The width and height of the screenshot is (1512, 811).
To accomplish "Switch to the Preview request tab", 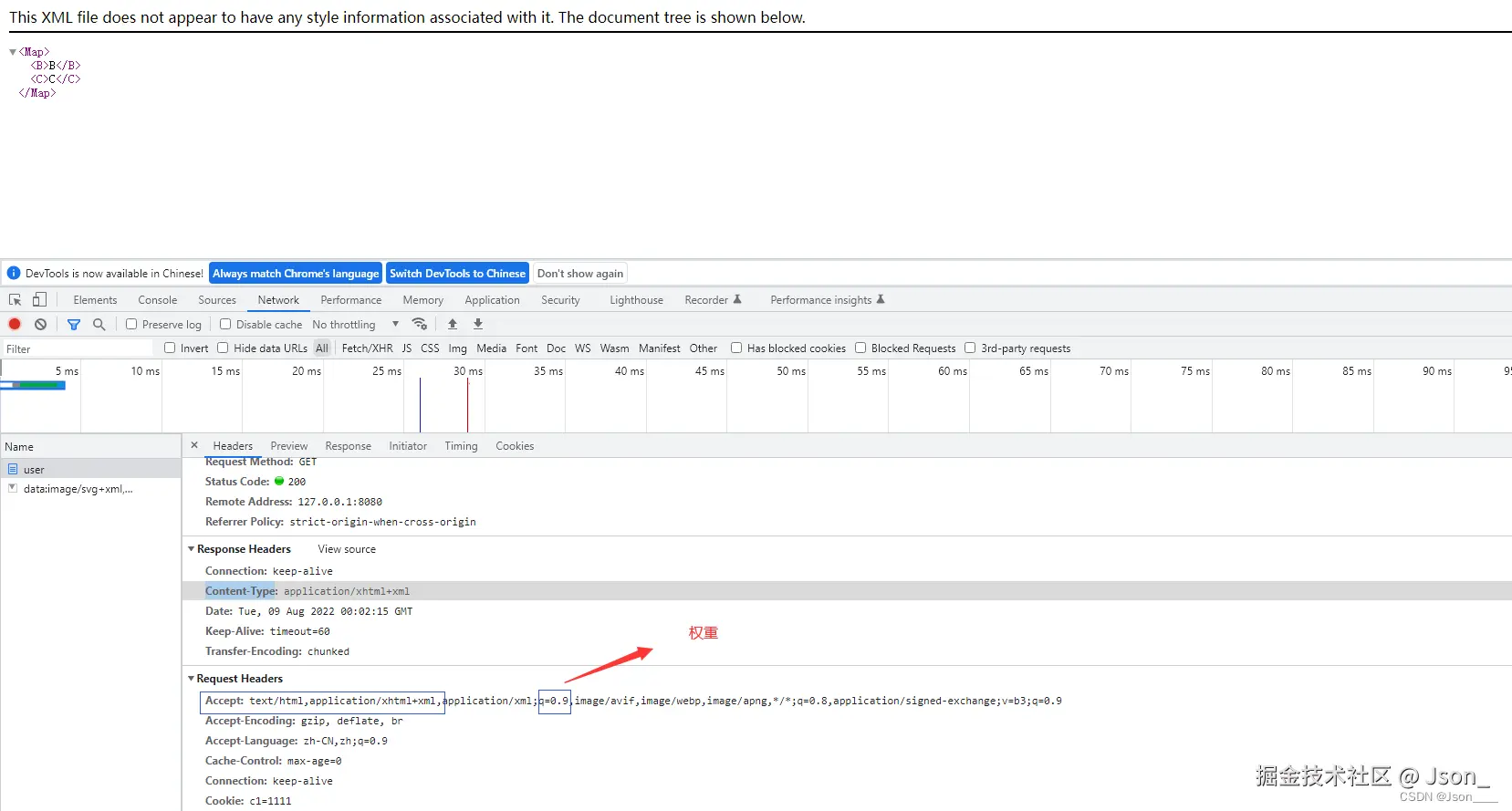I will click(x=289, y=446).
